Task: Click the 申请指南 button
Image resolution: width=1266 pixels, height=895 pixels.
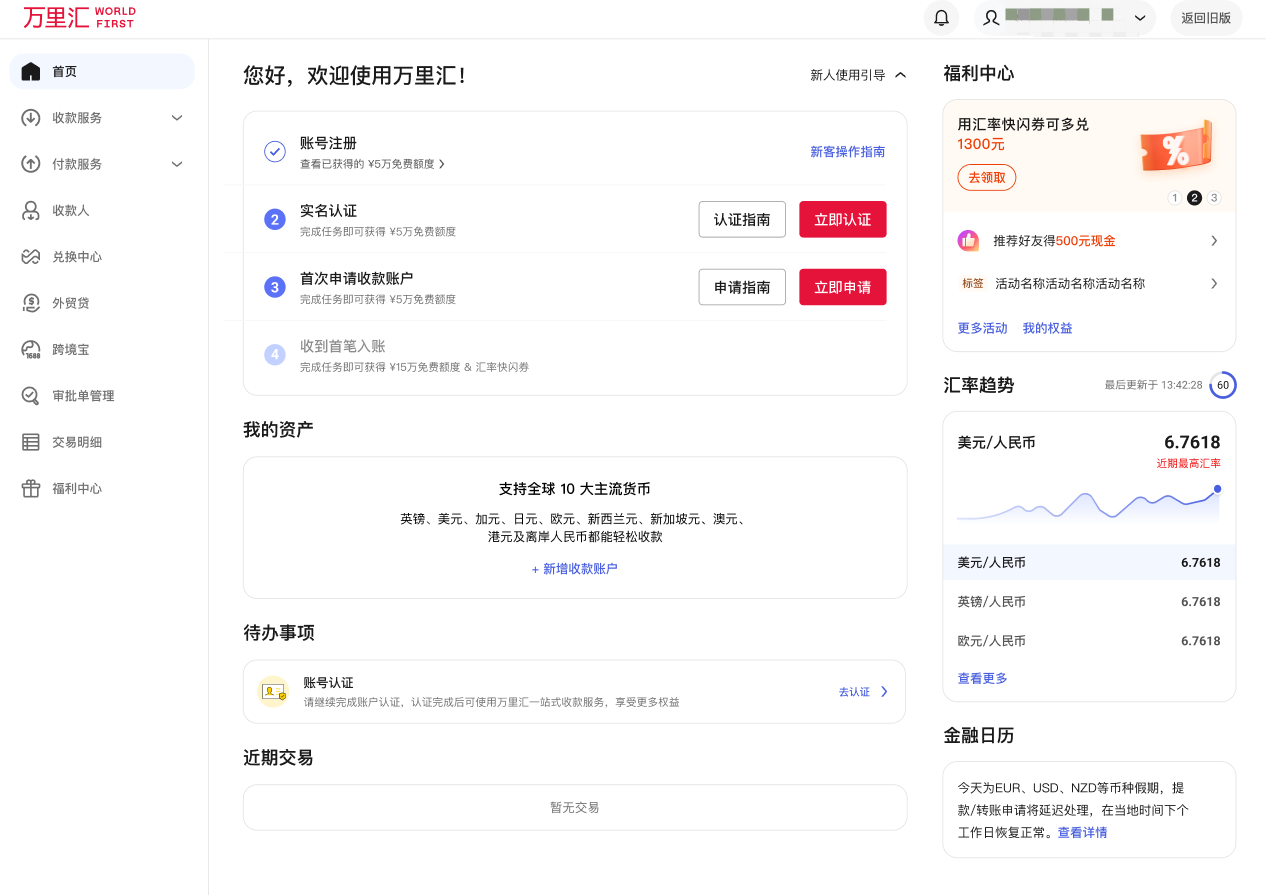Action: 742,287
